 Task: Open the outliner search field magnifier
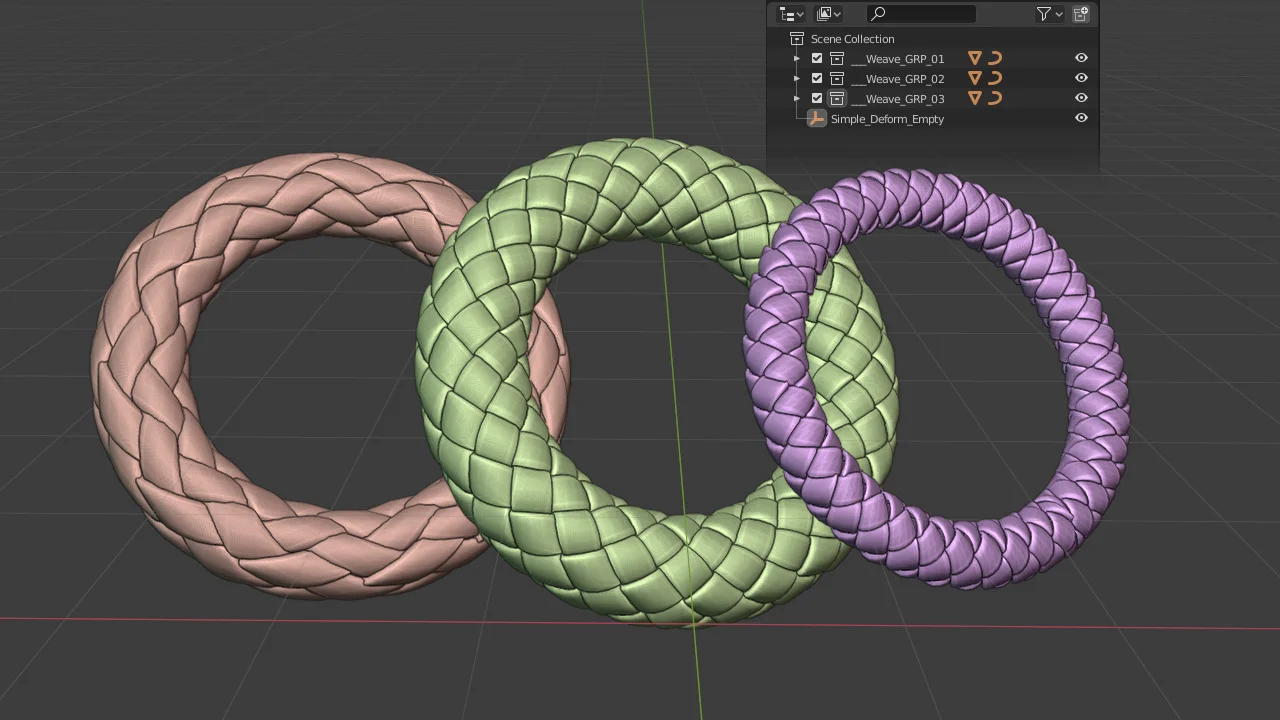tap(878, 13)
